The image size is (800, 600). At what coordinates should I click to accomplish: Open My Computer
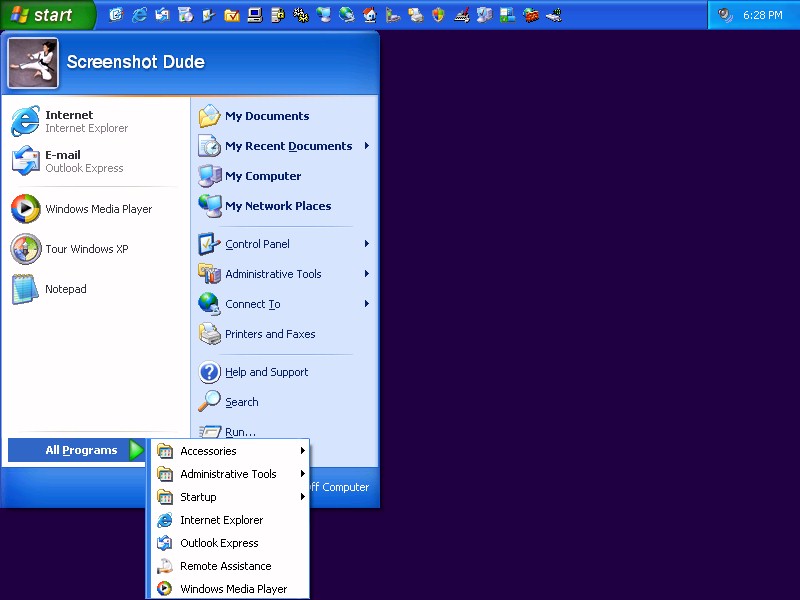pyautogui.click(x=262, y=176)
